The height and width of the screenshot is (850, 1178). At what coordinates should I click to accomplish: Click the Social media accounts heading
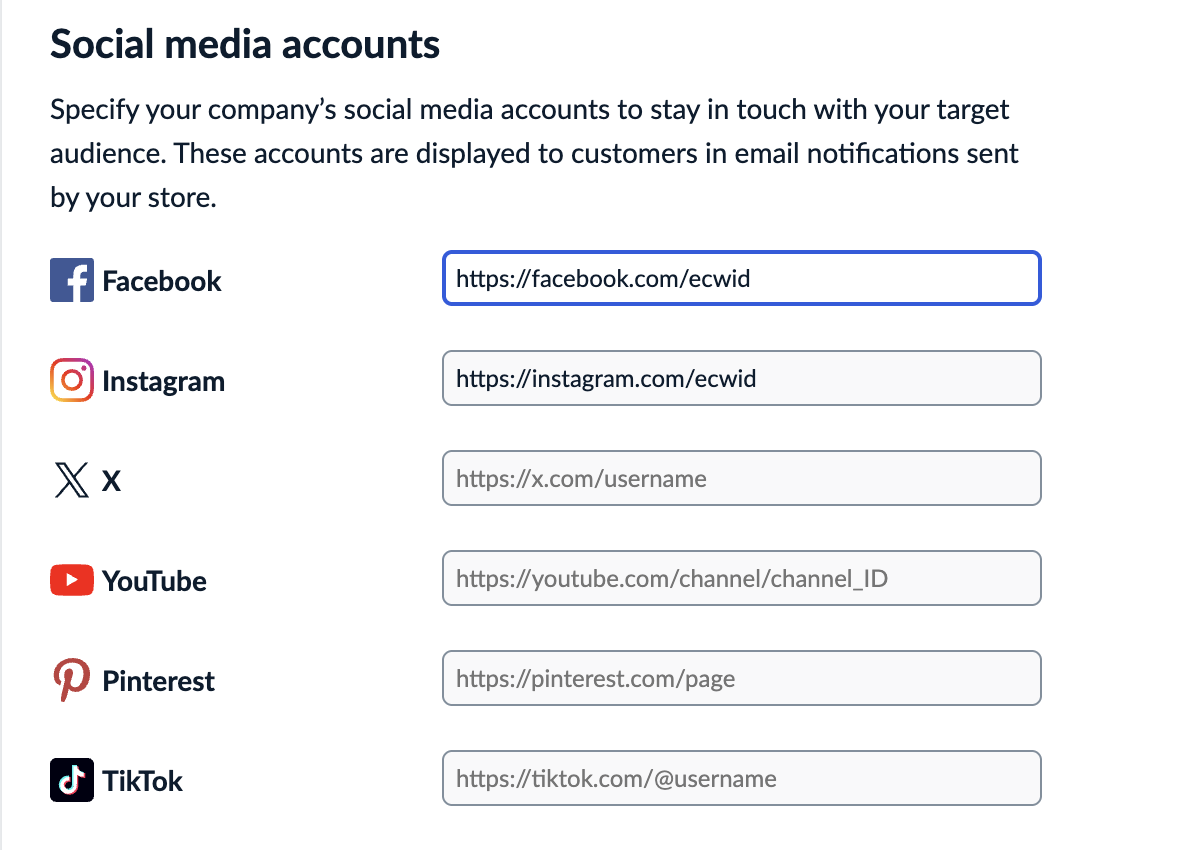(x=245, y=44)
